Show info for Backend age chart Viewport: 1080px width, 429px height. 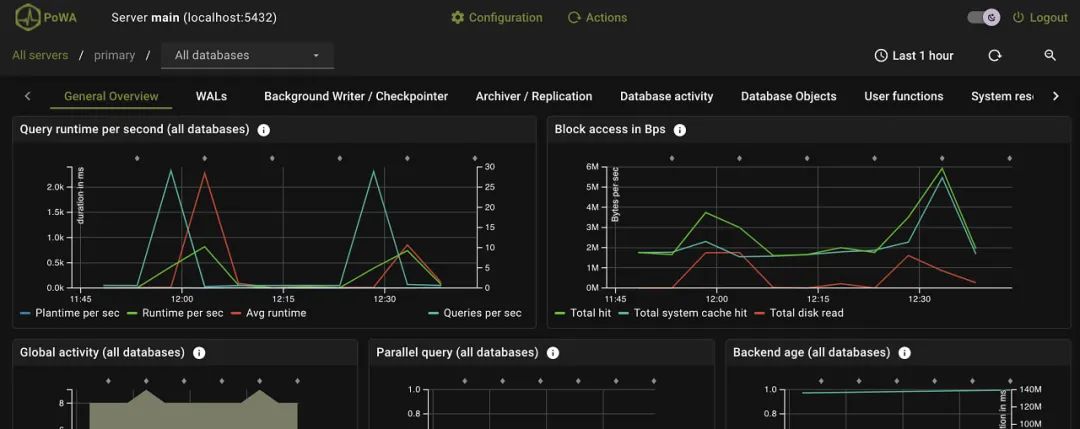pos(904,353)
